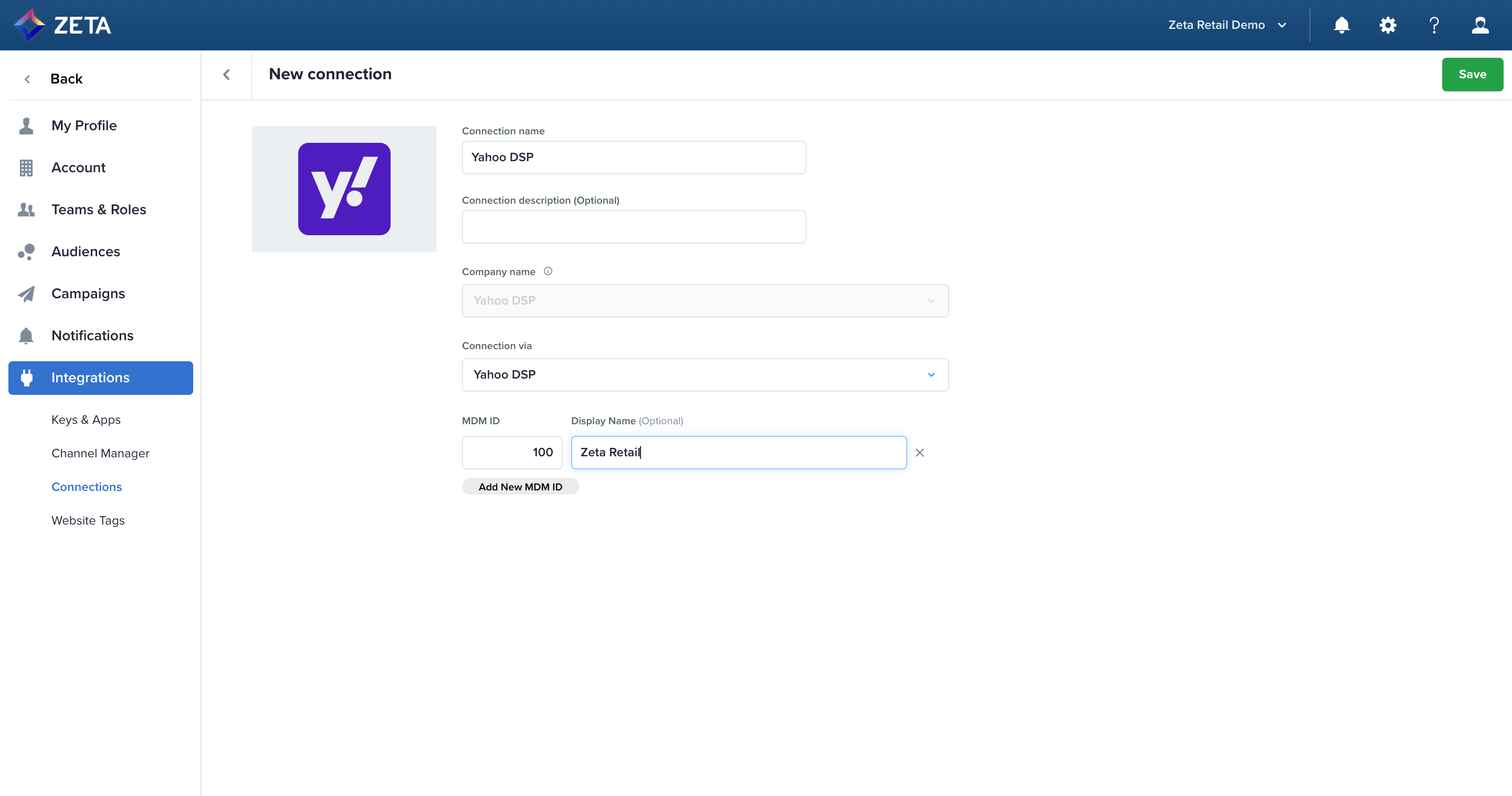Viewport: 1512px width, 796px height.
Task: Open the notifications bell in header
Action: point(1342,25)
